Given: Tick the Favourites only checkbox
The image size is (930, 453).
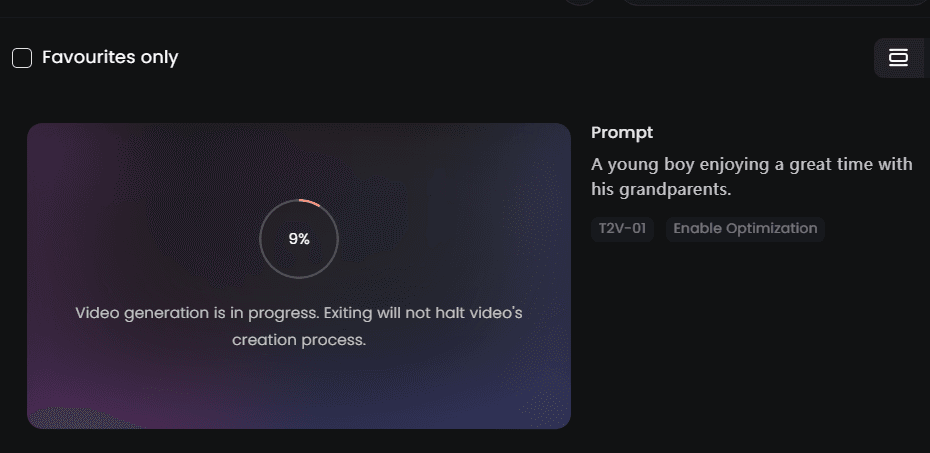Looking at the screenshot, I should (22, 58).
